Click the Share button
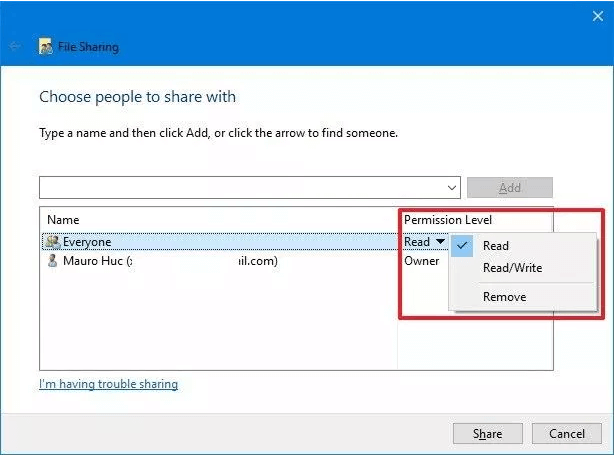 (x=488, y=433)
